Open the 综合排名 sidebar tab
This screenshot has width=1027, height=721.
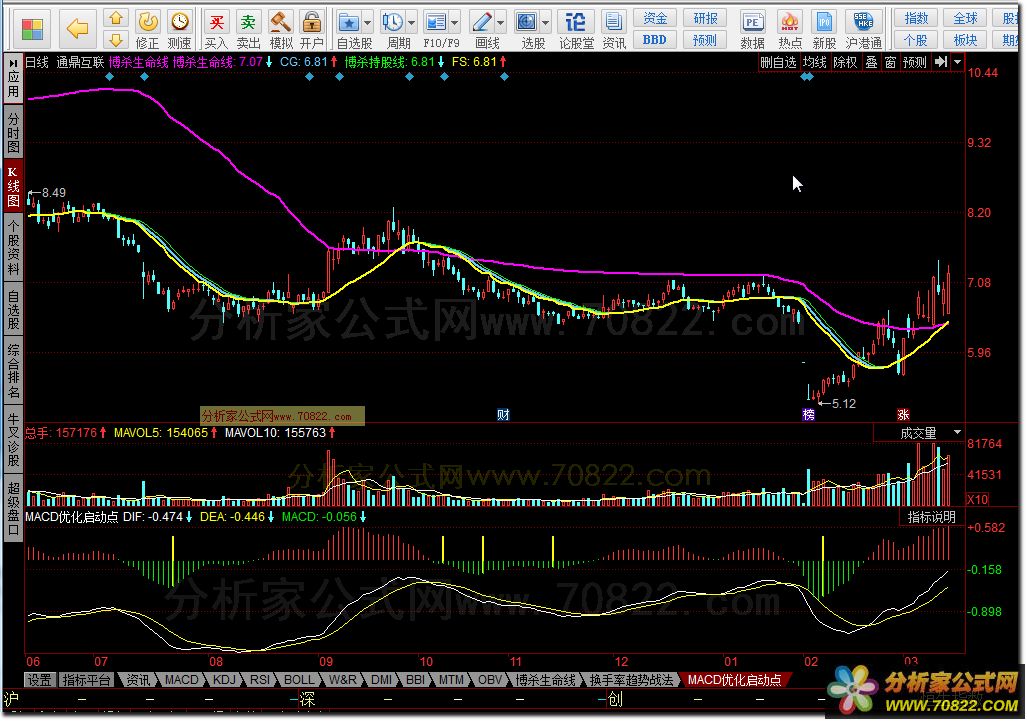click(13, 371)
